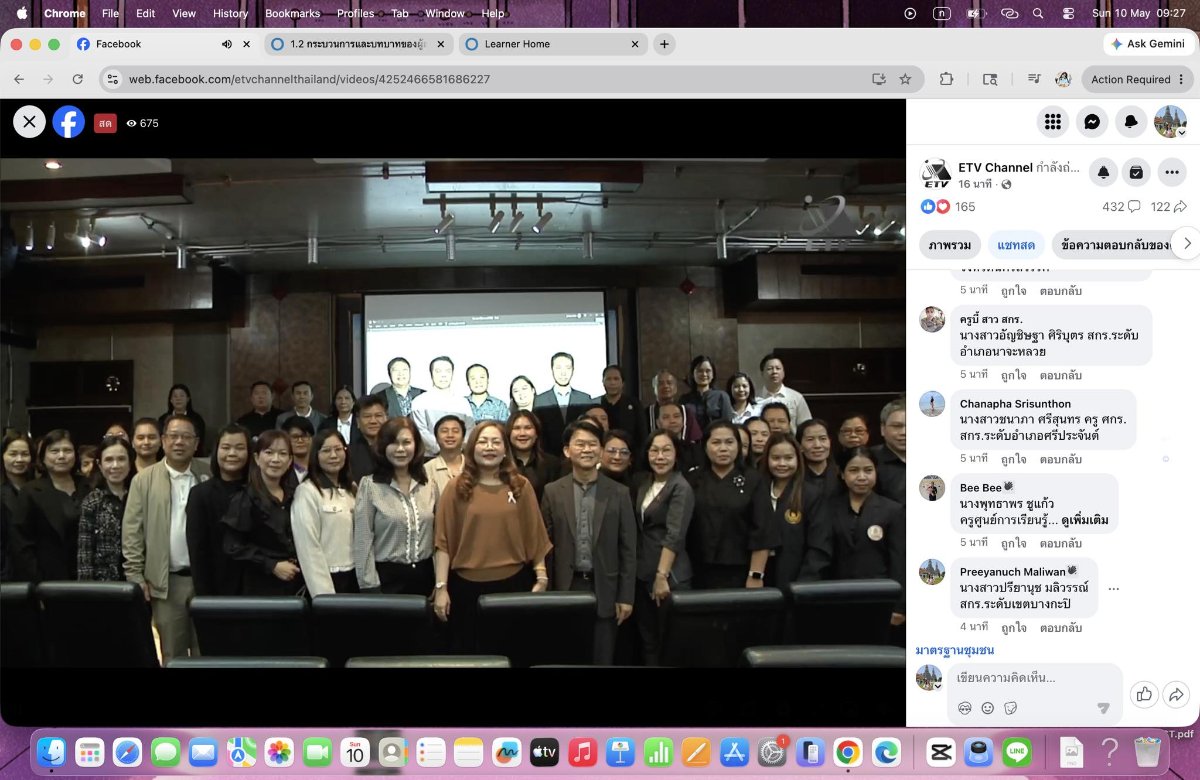Open the account profile picture menu
The image size is (1200, 780).
tap(1170, 121)
